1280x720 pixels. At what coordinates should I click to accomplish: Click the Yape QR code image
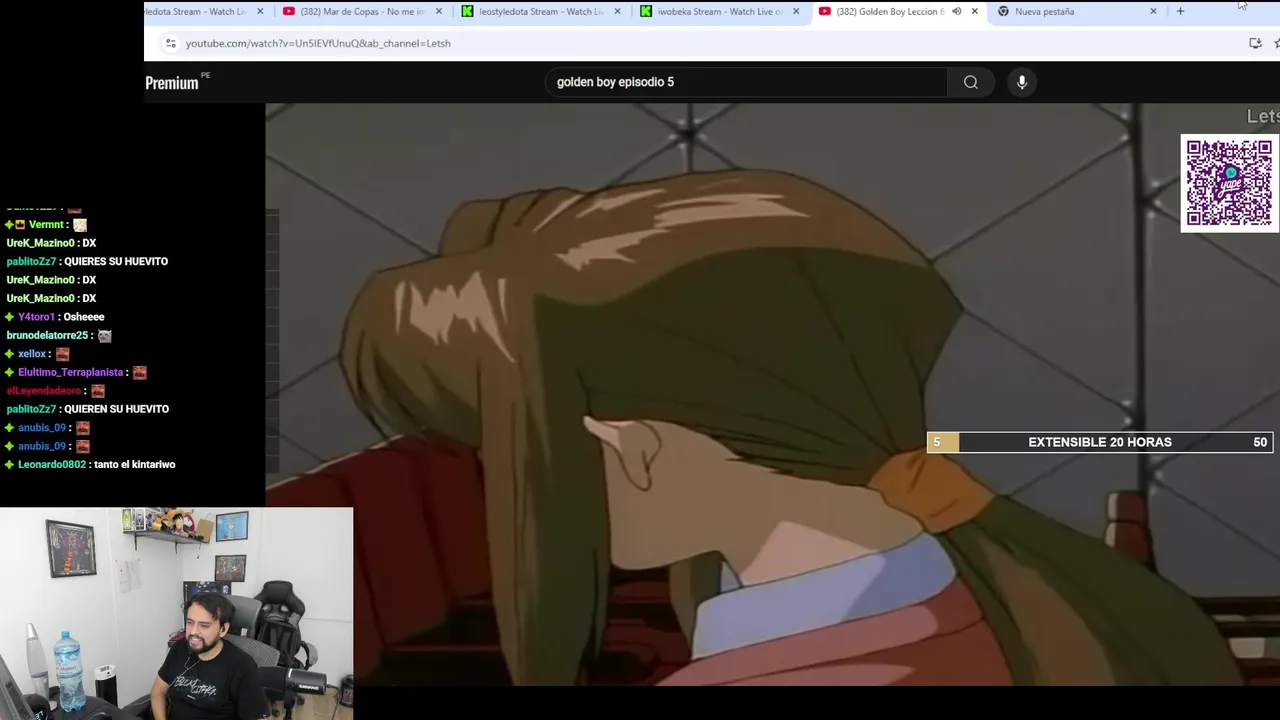(x=1229, y=184)
